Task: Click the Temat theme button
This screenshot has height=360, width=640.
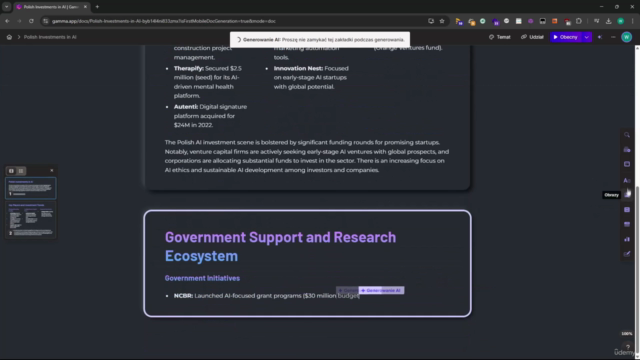Action: coord(500,37)
